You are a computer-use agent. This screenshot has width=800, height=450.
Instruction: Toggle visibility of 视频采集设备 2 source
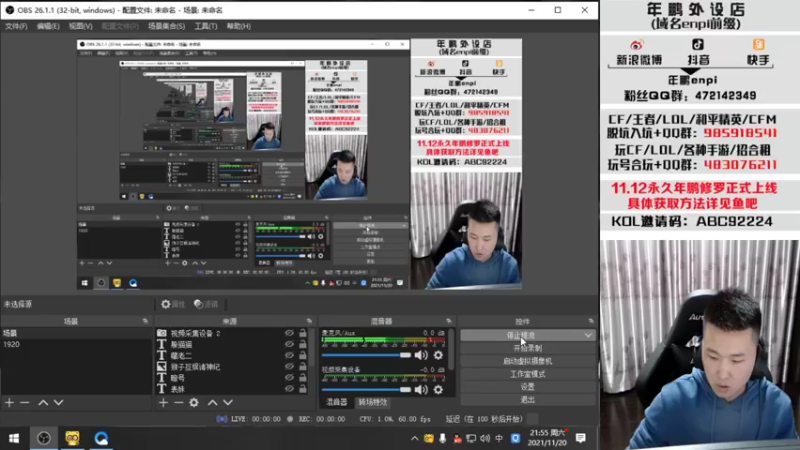point(289,333)
